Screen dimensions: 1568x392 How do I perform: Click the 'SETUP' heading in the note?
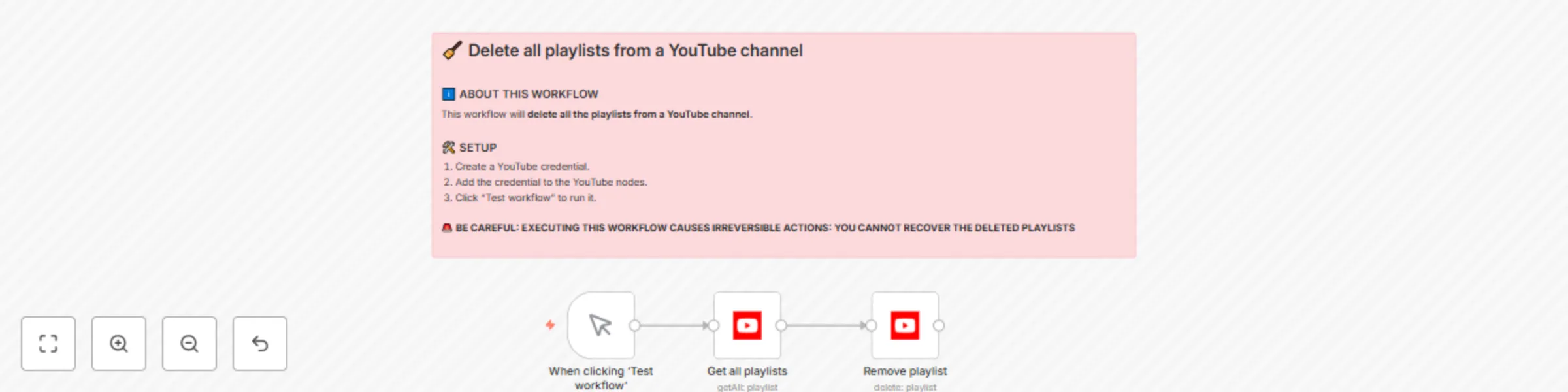pos(478,148)
